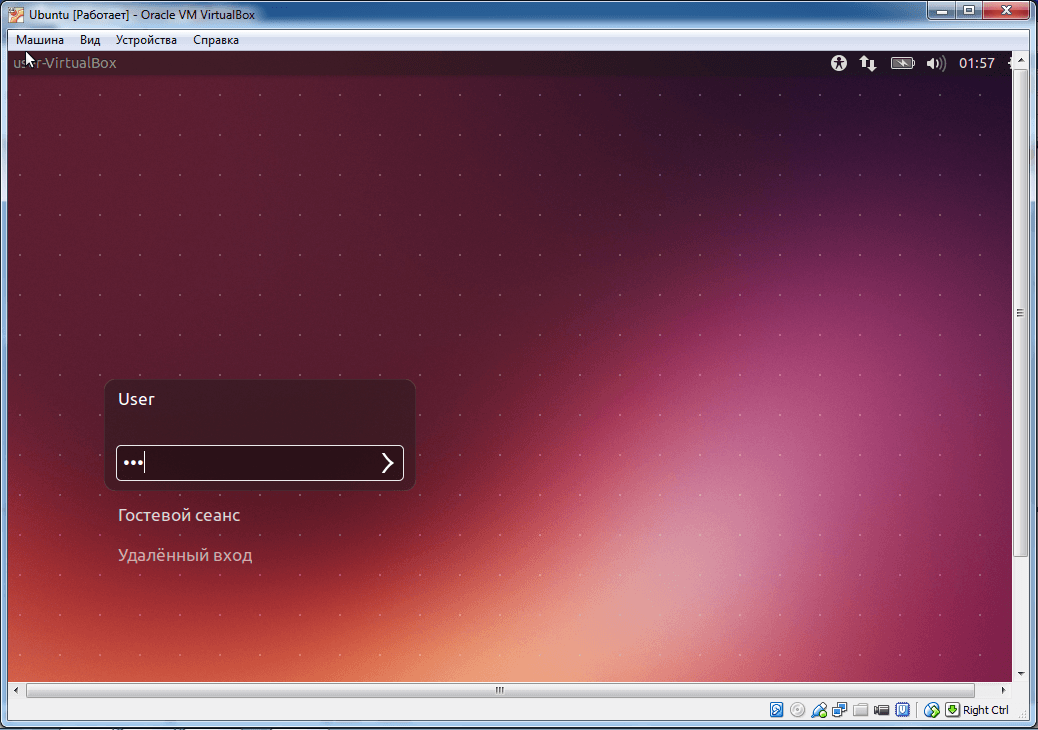Open the Справка menu
Screen dimensions: 1038x730
(216, 40)
